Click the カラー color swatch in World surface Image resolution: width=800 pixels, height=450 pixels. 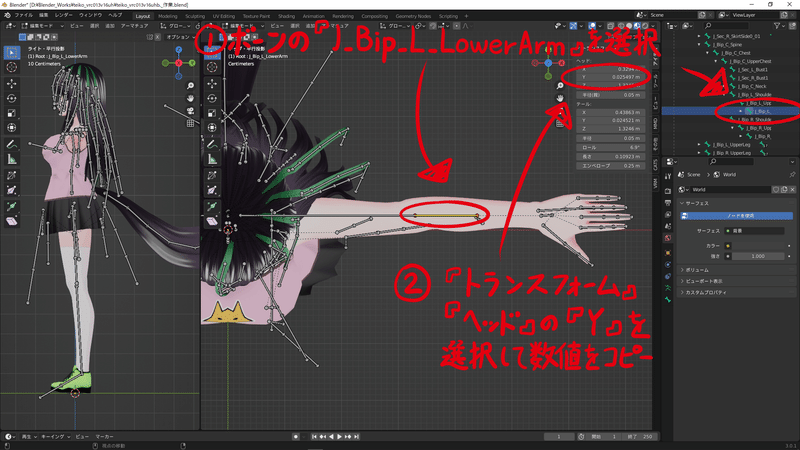pos(758,246)
